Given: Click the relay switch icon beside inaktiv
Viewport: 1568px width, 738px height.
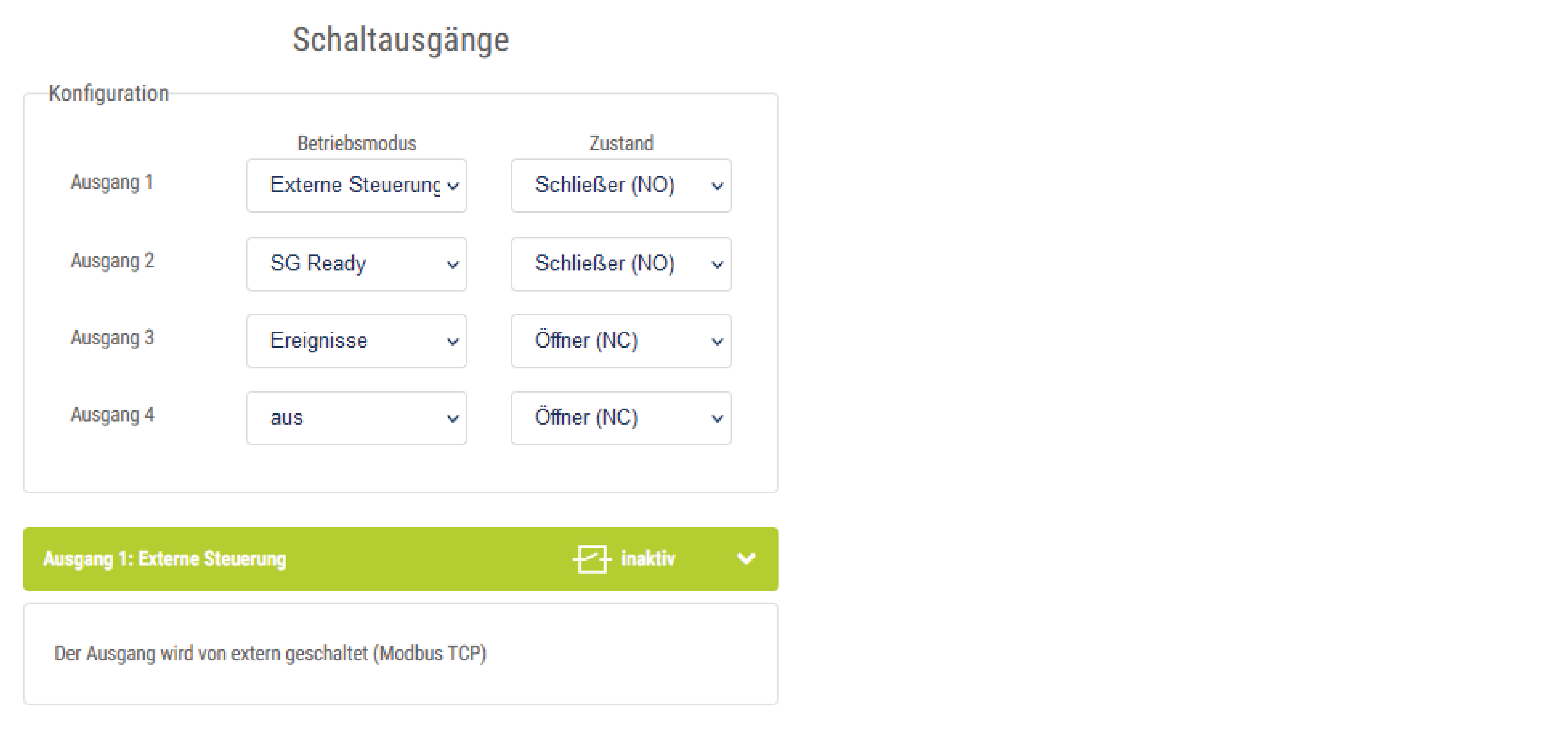Looking at the screenshot, I should point(591,558).
